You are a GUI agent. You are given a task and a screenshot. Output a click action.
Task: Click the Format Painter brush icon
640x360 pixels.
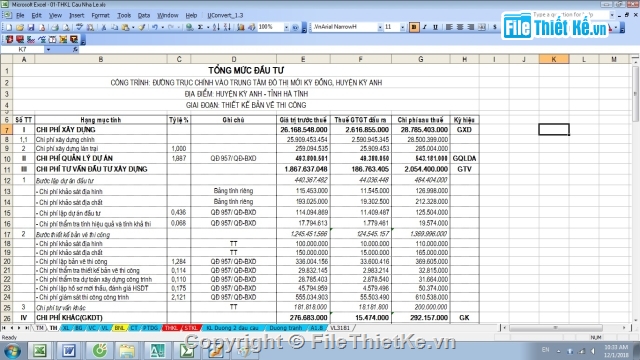click(142, 27)
